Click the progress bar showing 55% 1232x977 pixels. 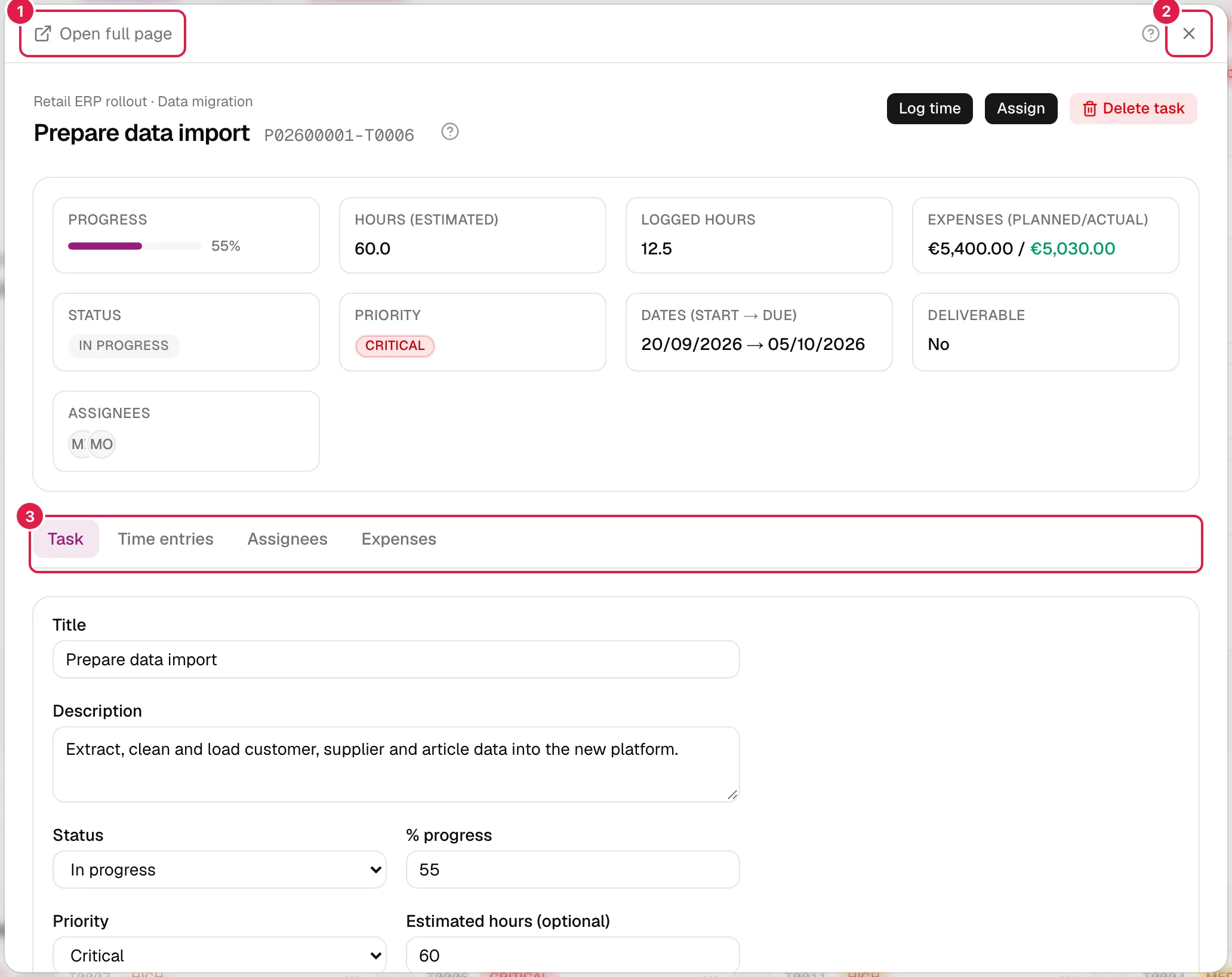[x=135, y=246]
